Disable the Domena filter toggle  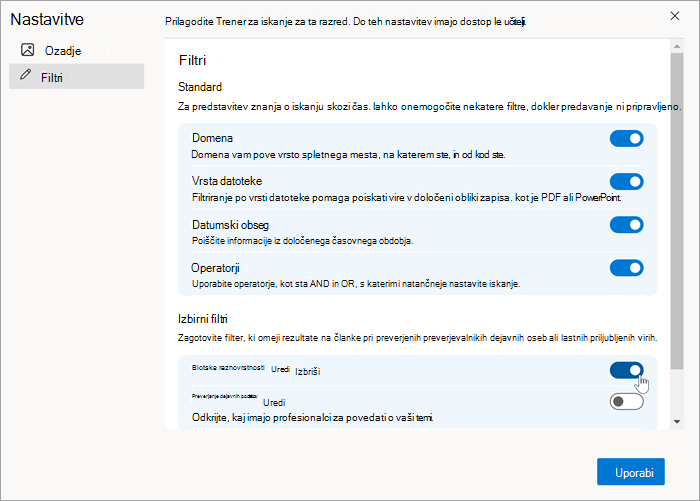[626, 138]
